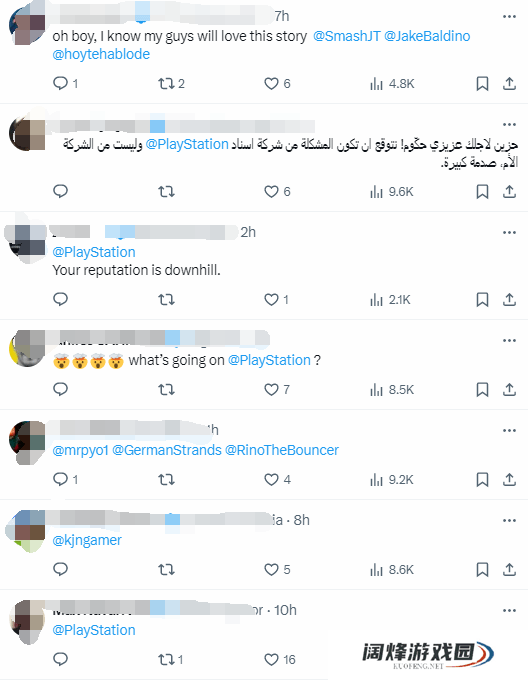528x680 pixels.
Task: Open more options on the @kjngamer tweet
Action: (x=509, y=520)
